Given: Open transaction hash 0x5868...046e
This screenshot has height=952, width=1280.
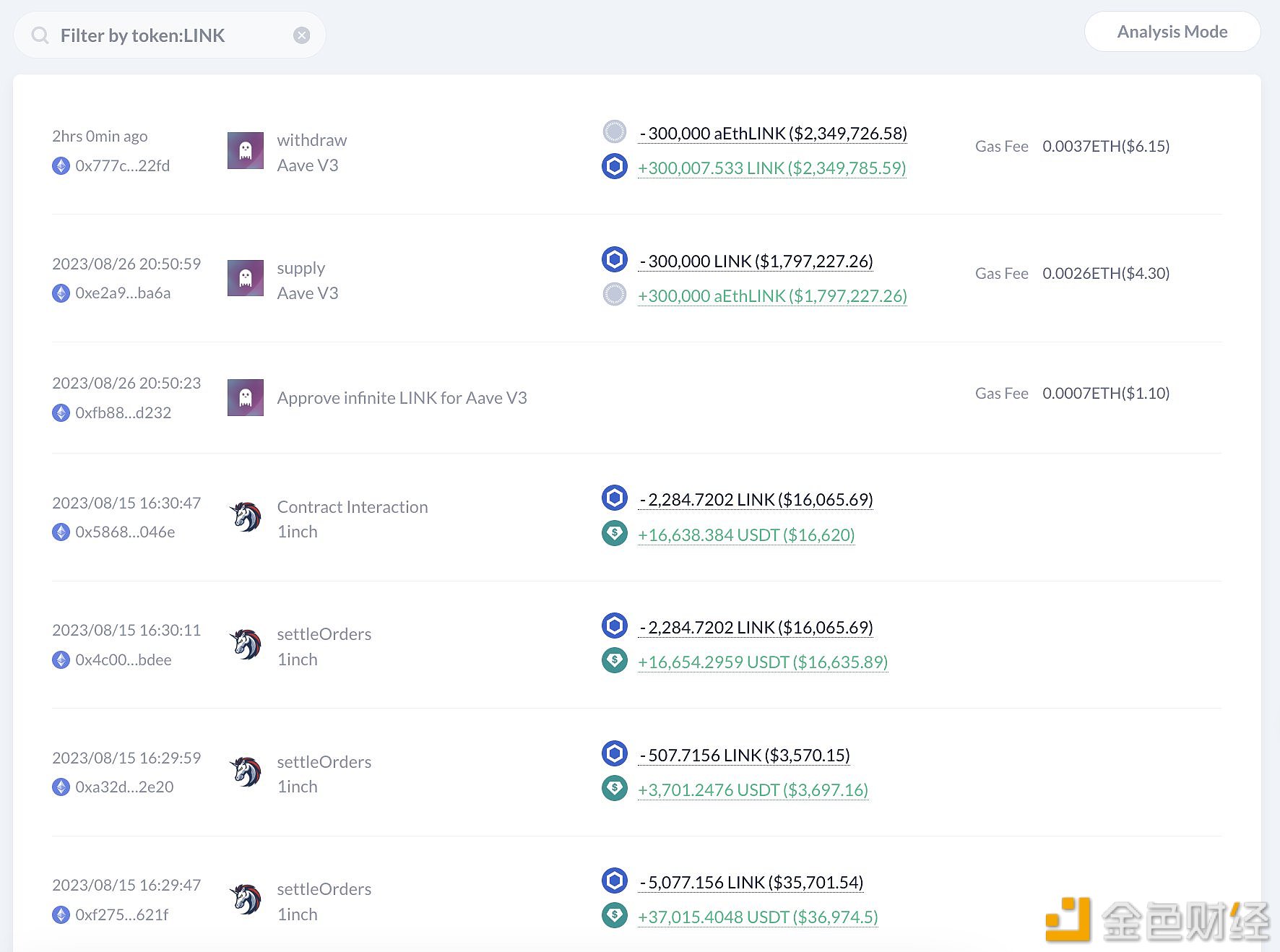Looking at the screenshot, I should [125, 532].
